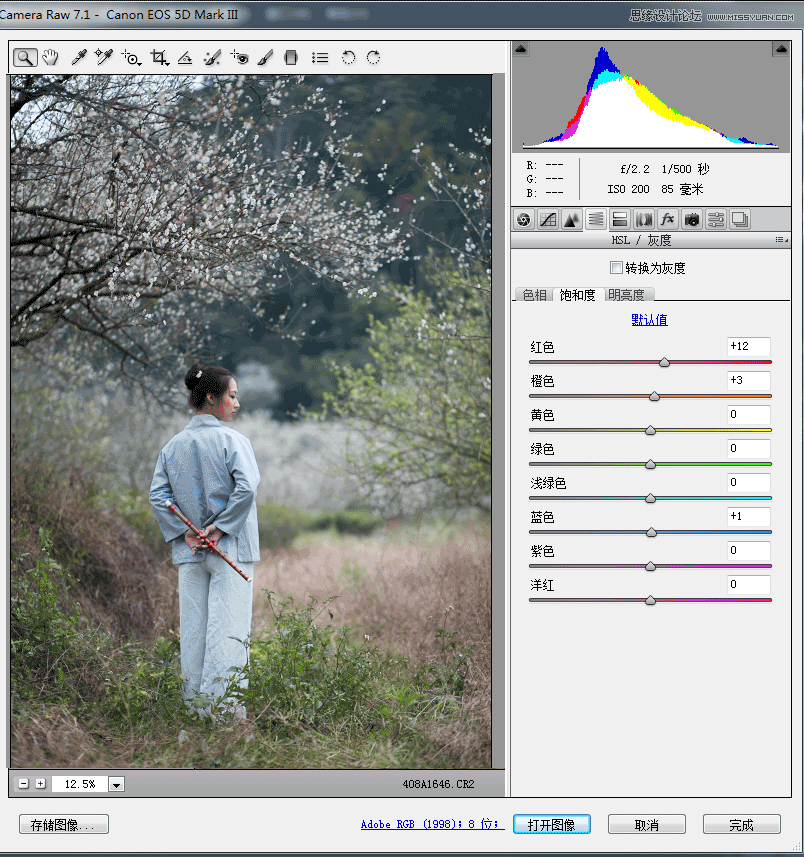804x857 pixels.
Task: Select the Straighten tool
Action: (x=186, y=57)
